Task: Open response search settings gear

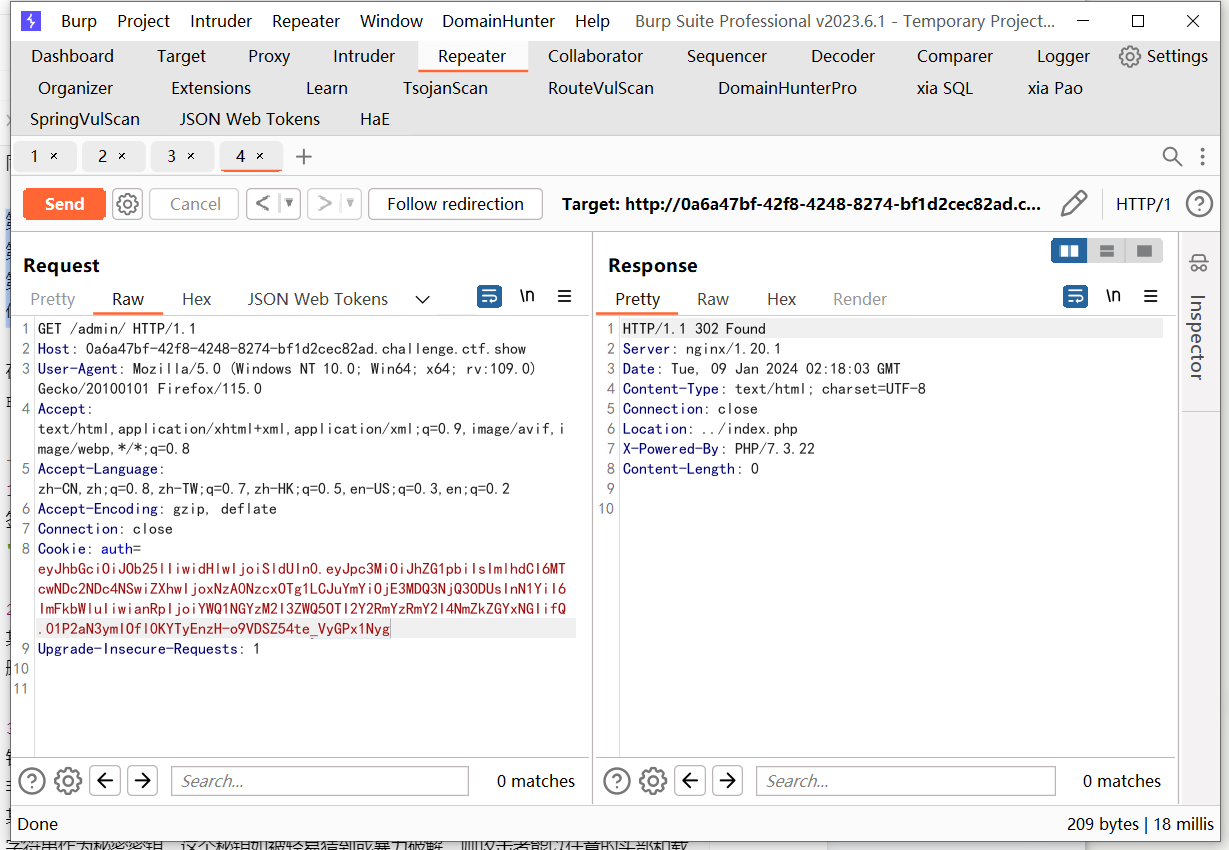Action: pyautogui.click(x=653, y=781)
